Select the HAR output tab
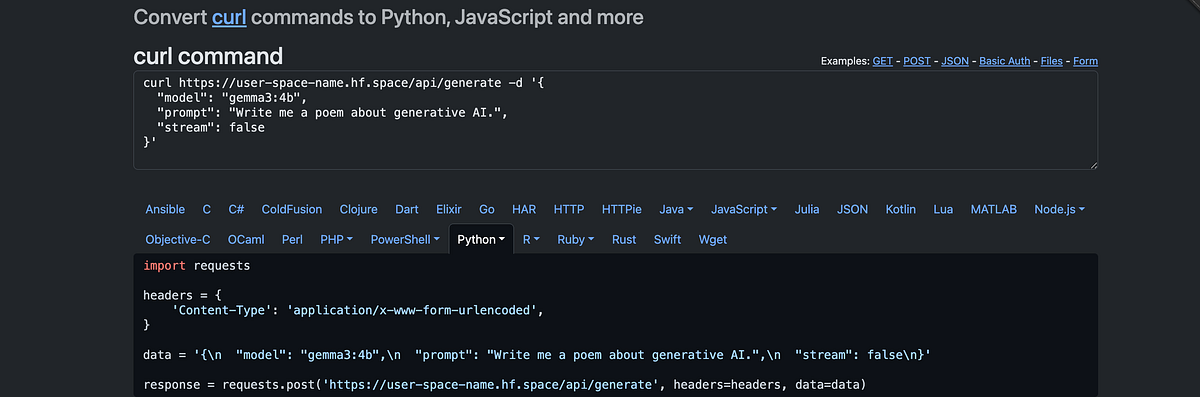Image resolution: width=1200 pixels, height=397 pixels. point(524,209)
